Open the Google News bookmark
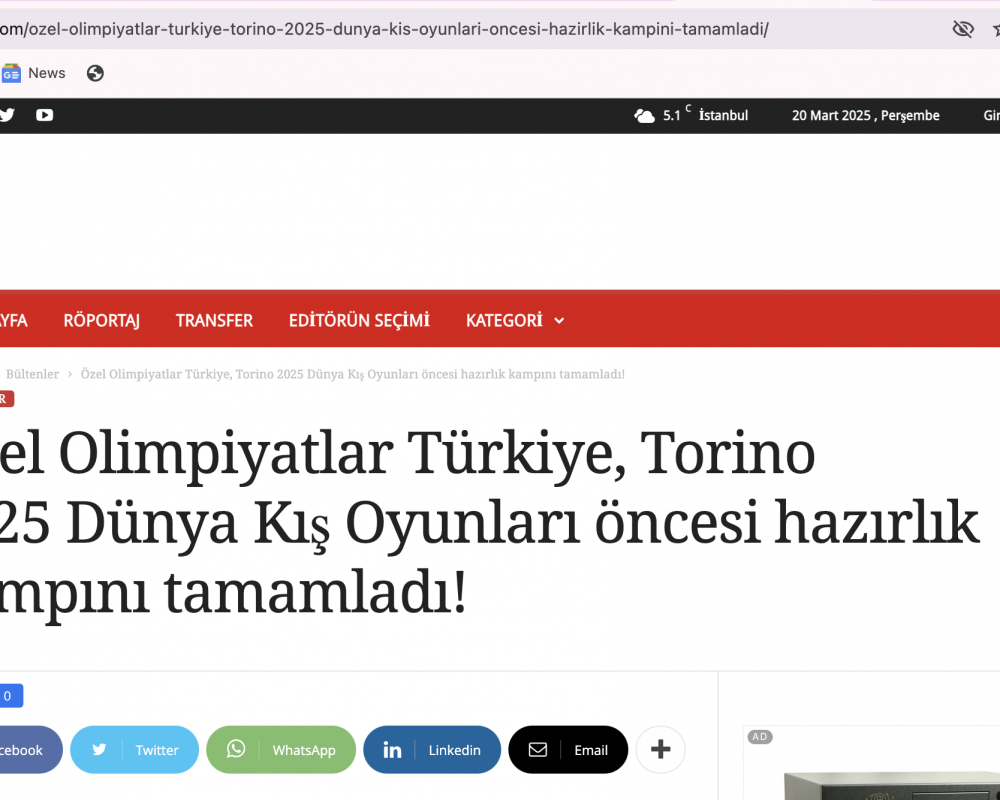 (x=33, y=73)
